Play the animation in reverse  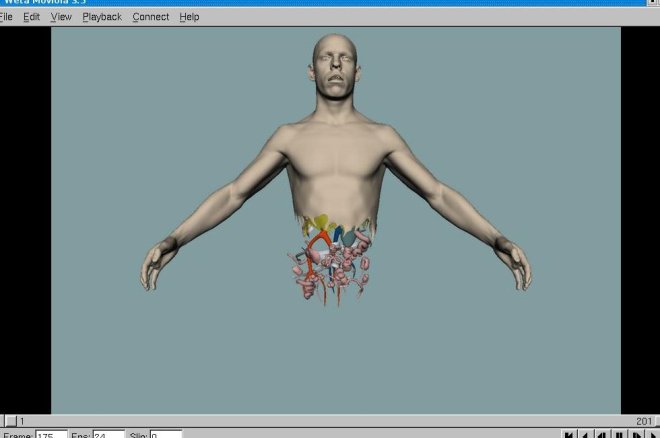point(585,435)
